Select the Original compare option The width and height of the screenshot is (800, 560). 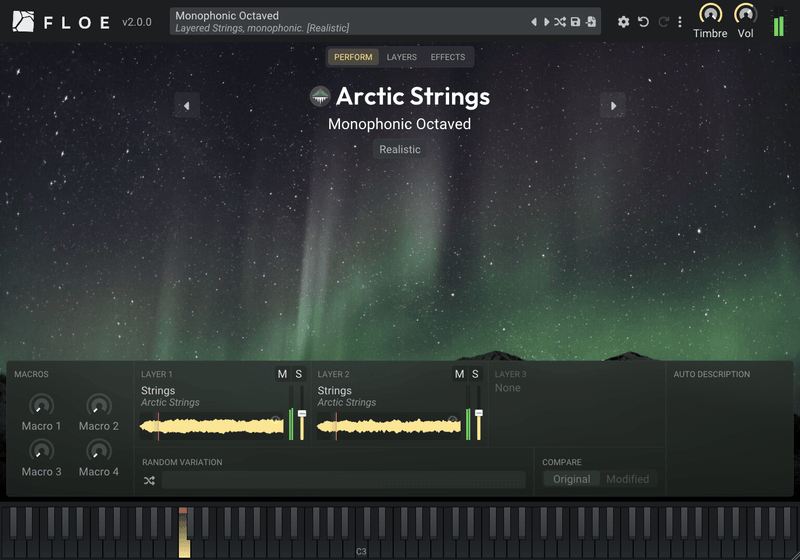[x=571, y=479]
